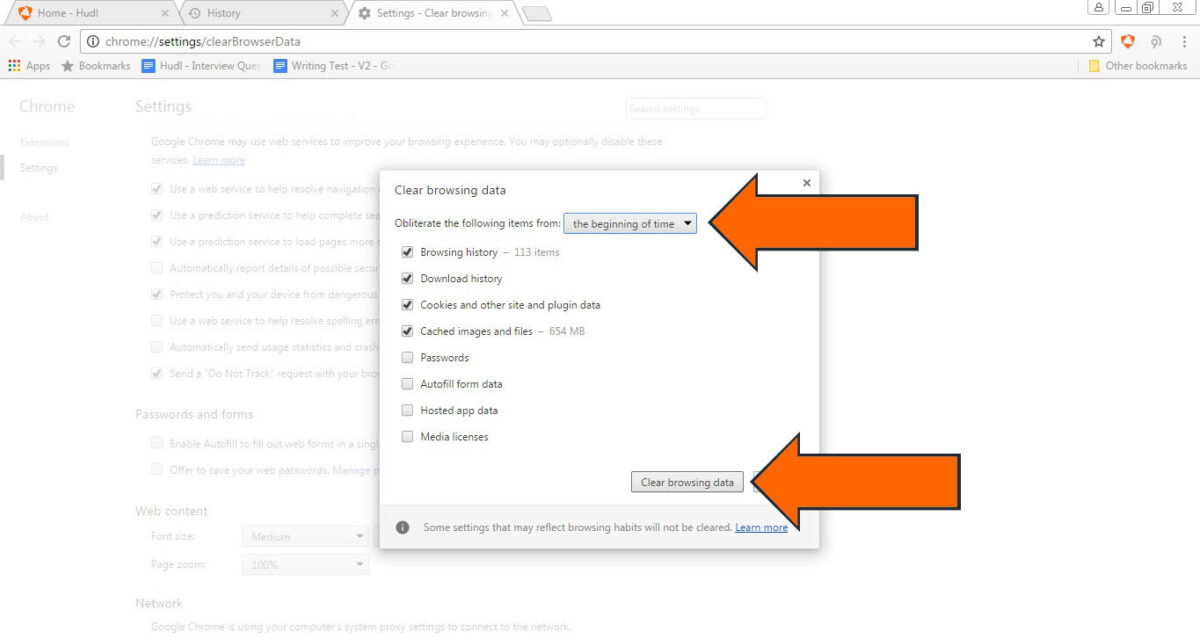Open the Font size Medium dropdown
1200x640 pixels.
tap(305, 537)
